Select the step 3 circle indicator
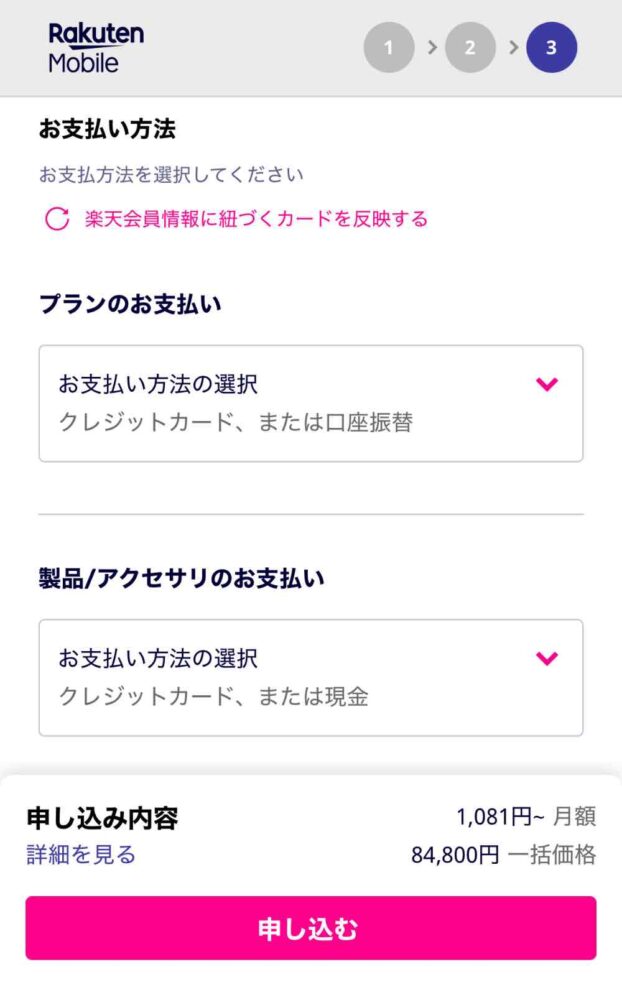Viewport: 622px width, 1000px height. tap(552, 47)
